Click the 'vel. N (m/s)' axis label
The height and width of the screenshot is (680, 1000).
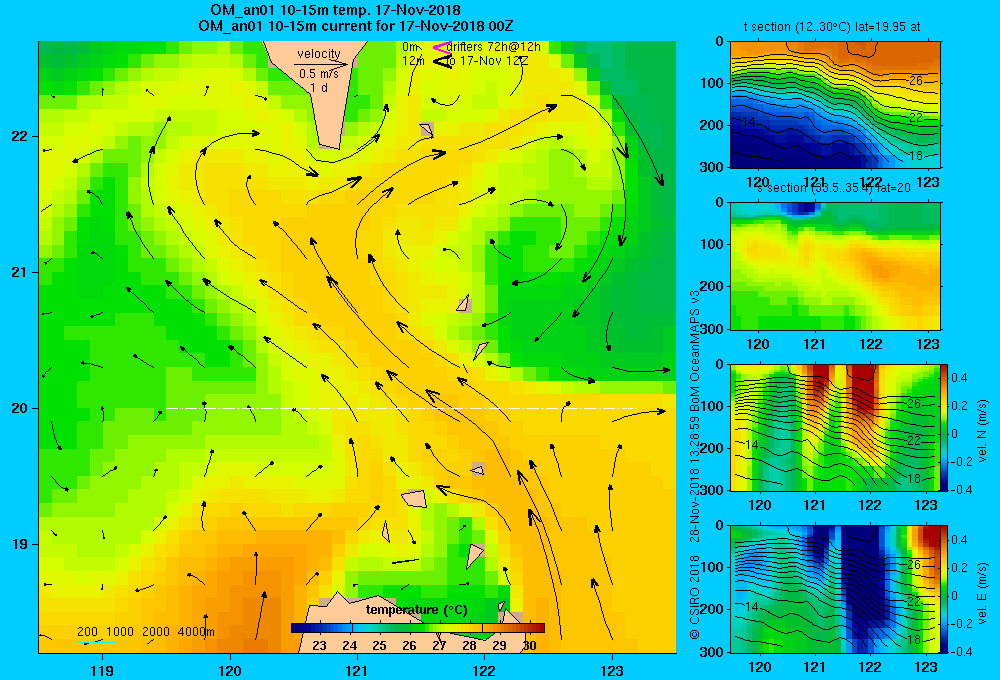click(x=982, y=431)
